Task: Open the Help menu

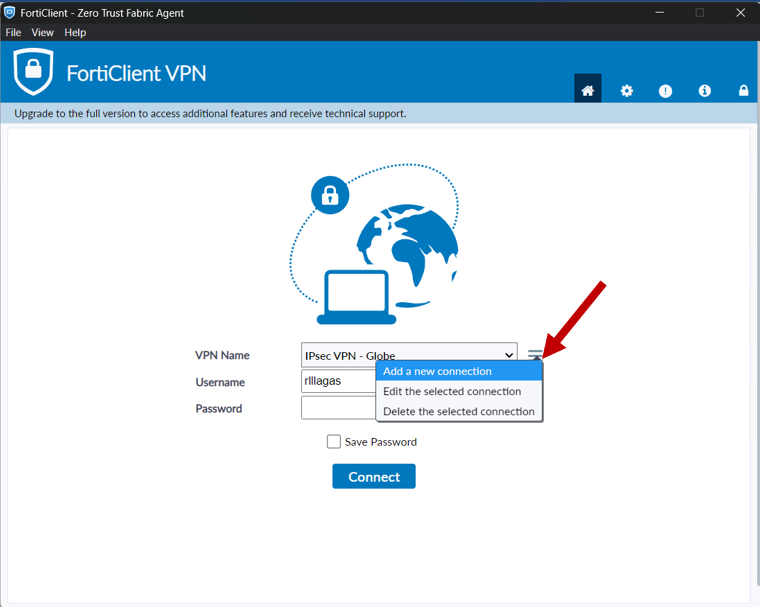Action: pos(75,32)
